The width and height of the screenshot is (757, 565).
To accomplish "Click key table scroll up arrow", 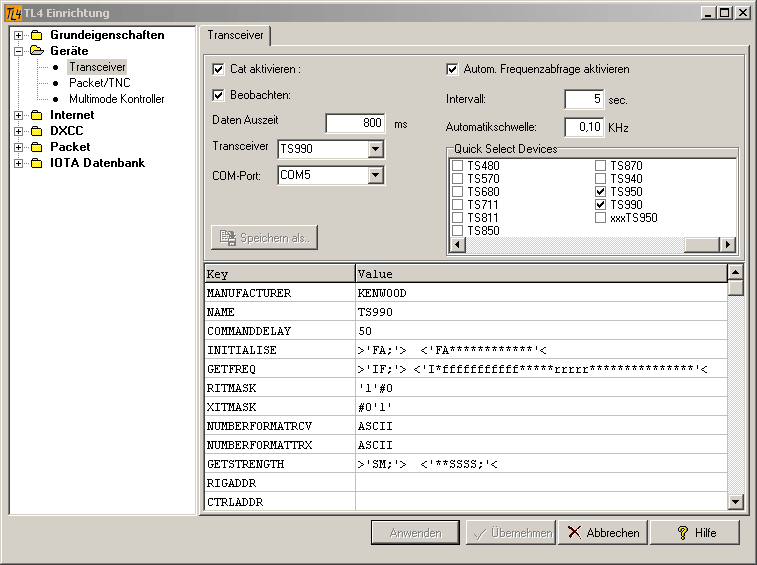I will [735, 272].
